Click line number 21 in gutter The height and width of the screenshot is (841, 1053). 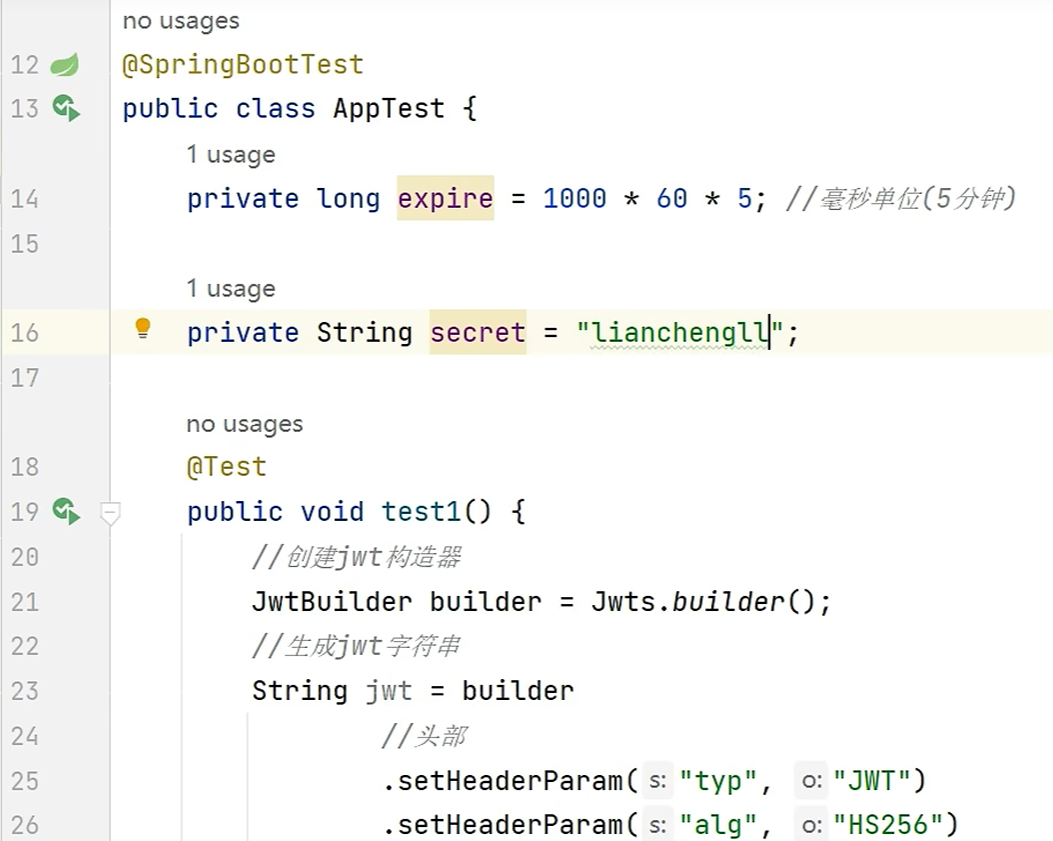[25, 601]
